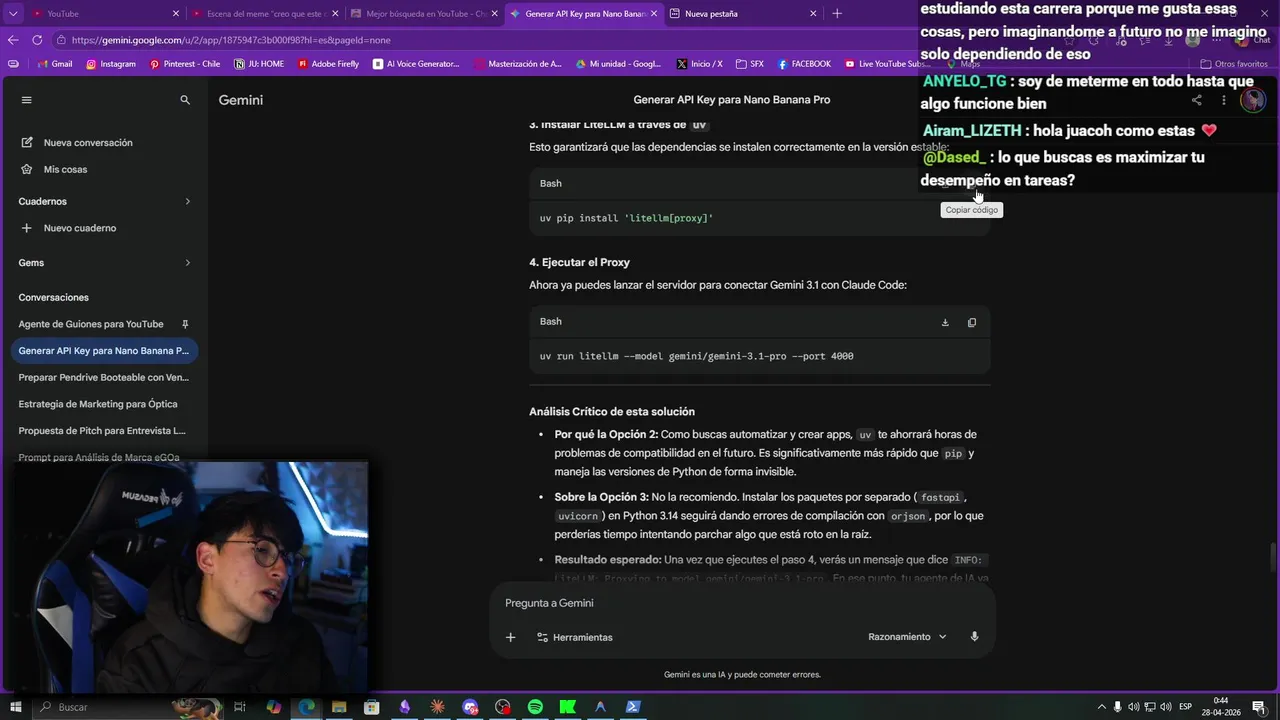
Task: Click the ESP language indicator
Action: click(1185, 707)
